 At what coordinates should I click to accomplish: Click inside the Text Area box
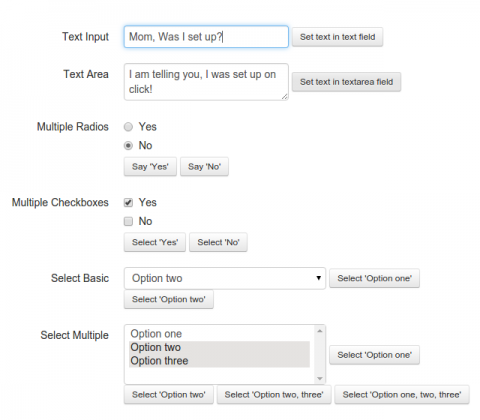tap(206, 82)
